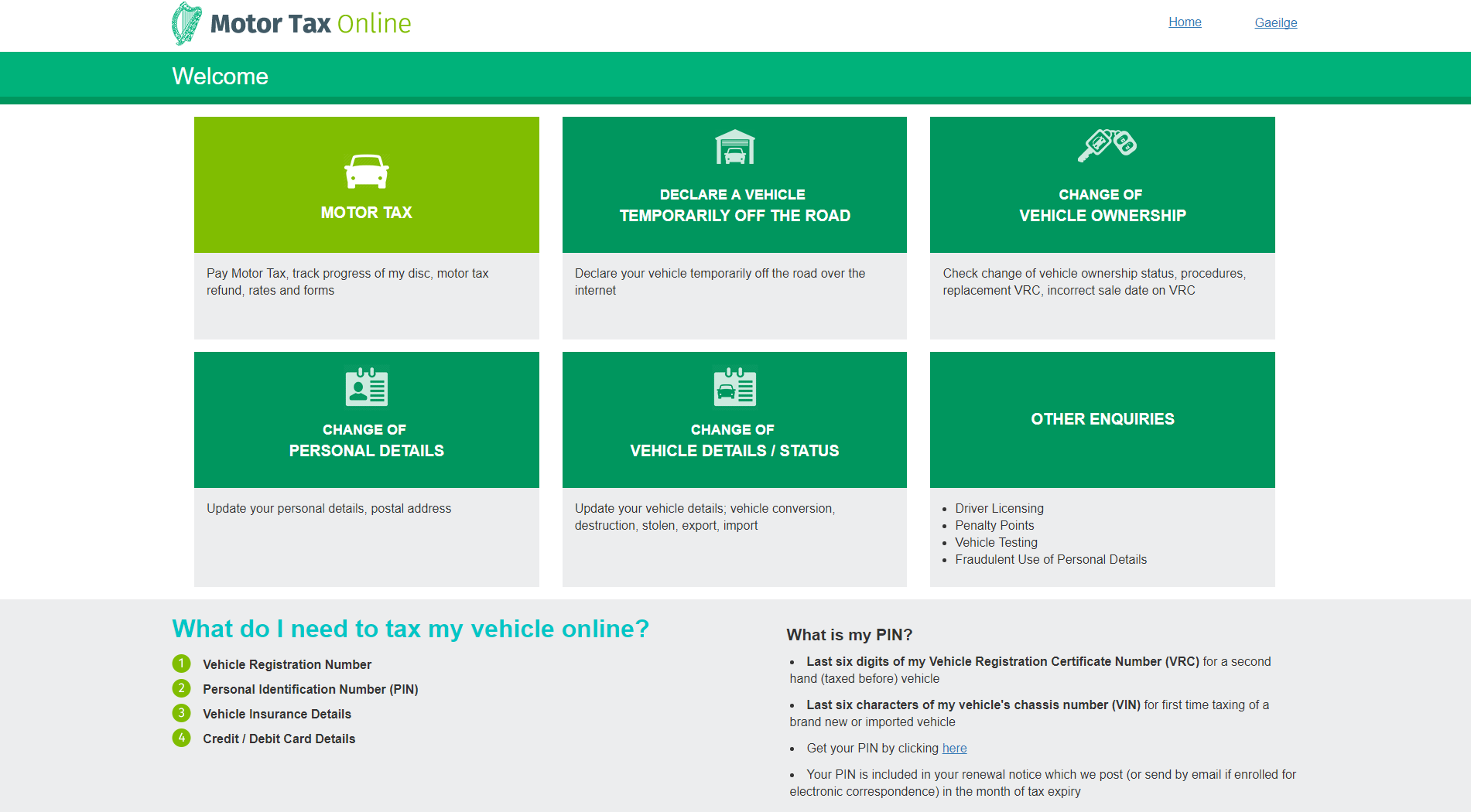
Task: Click the ID card icon for personal details
Action: [367, 387]
